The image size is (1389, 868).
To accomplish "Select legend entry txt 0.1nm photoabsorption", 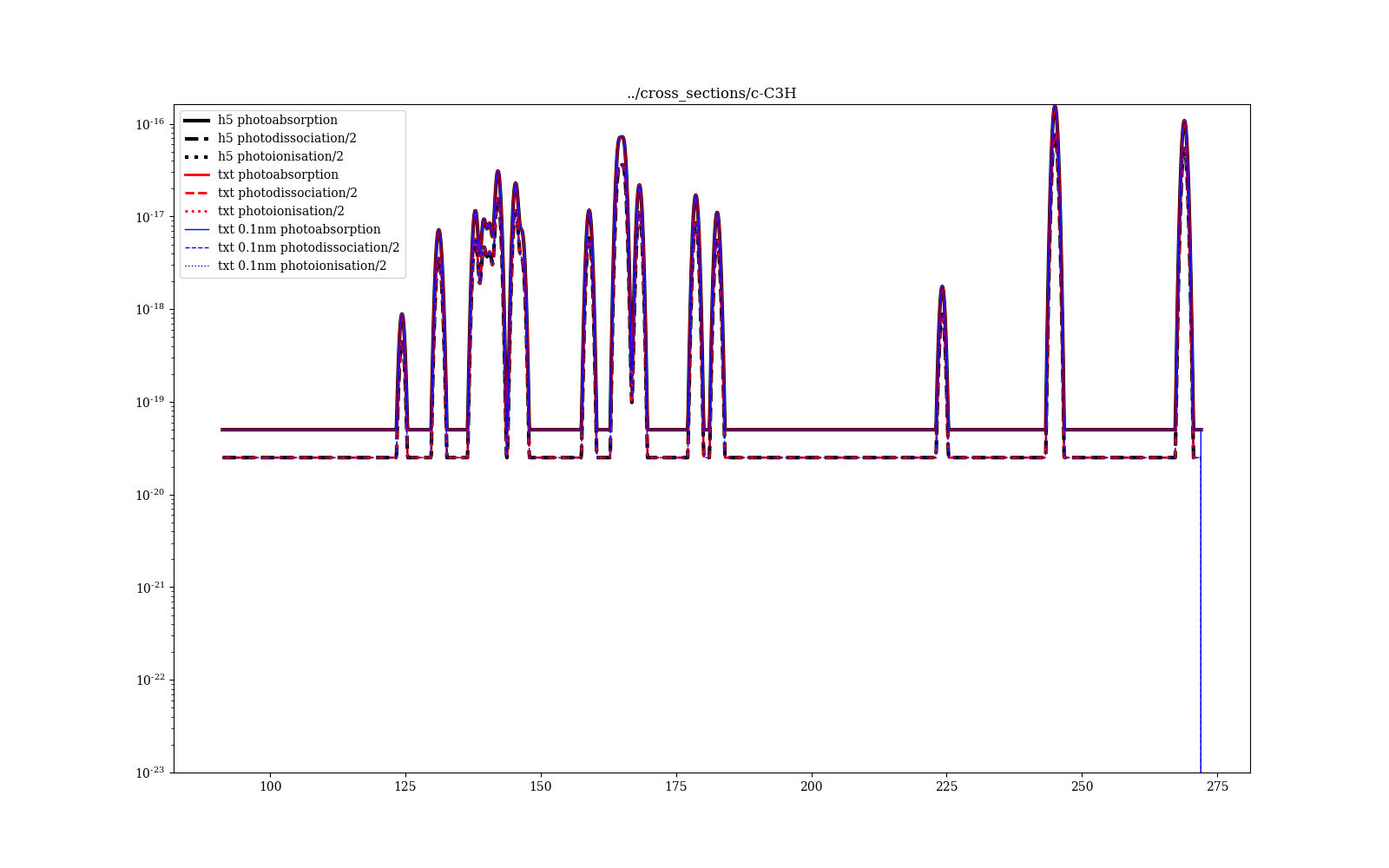I will coord(282,229).
